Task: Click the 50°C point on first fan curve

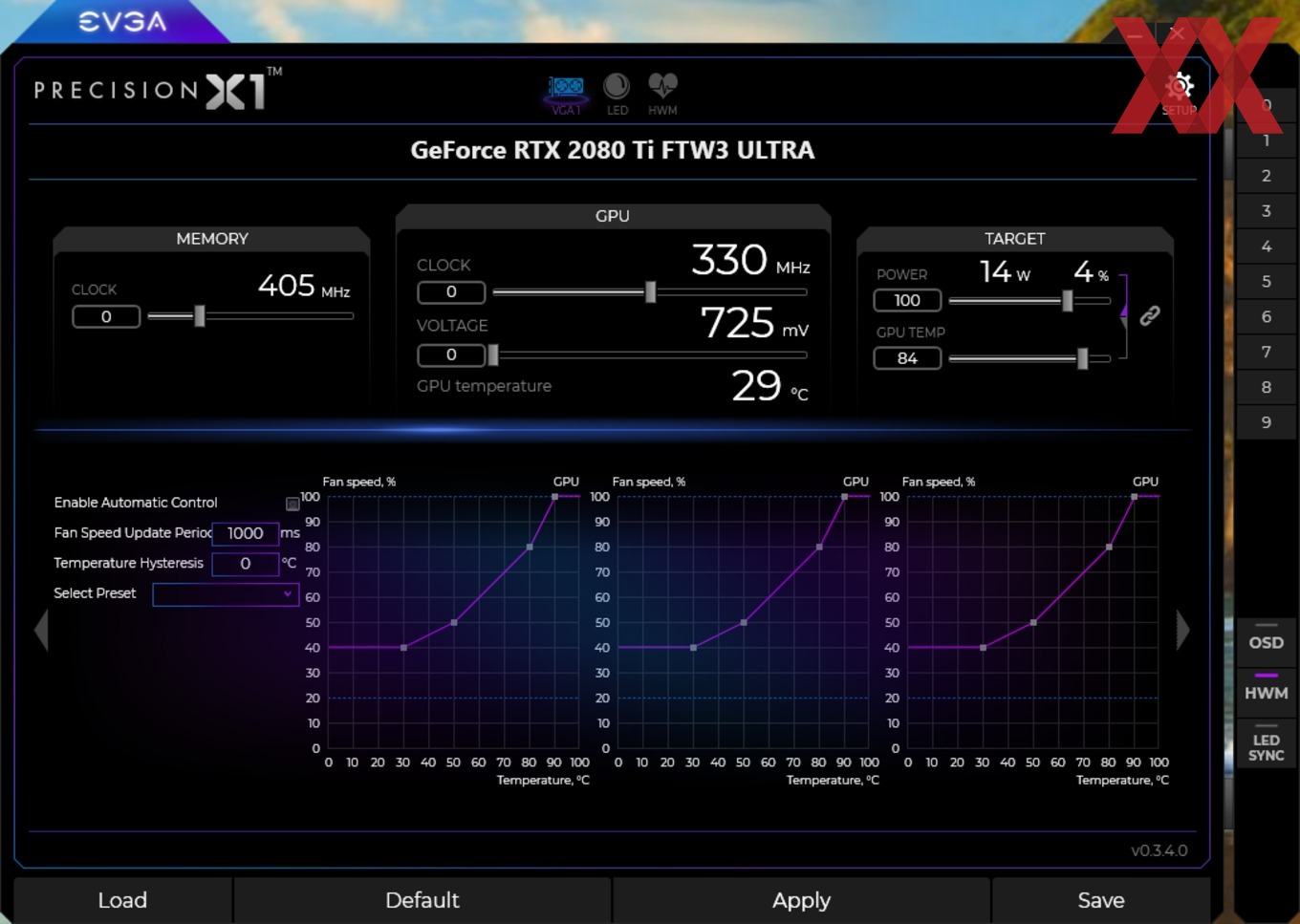Action: coord(454,623)
